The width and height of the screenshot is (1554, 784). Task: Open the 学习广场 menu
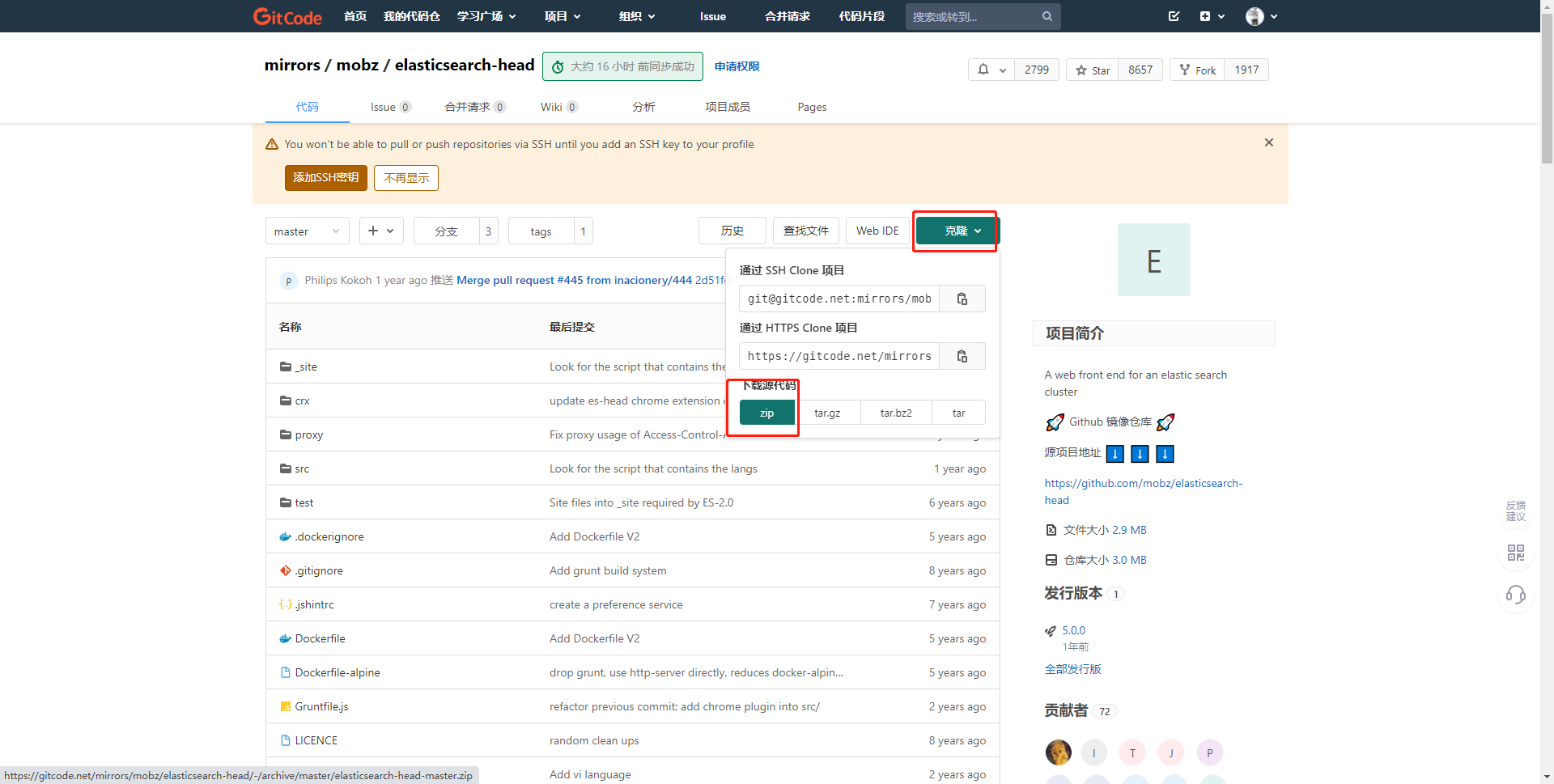[486, 16]
